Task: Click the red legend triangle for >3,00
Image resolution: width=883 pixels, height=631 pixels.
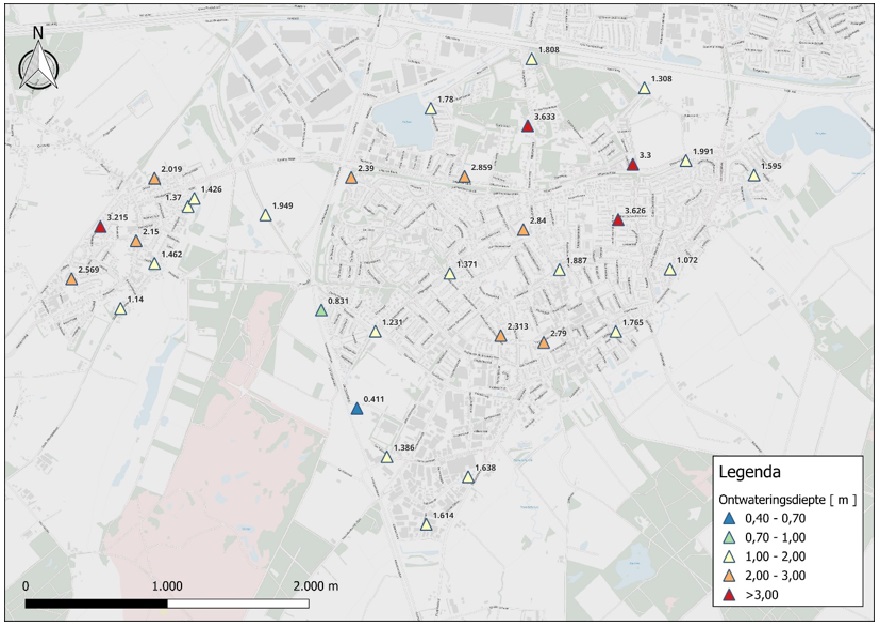Action: (x=730, y=595)
